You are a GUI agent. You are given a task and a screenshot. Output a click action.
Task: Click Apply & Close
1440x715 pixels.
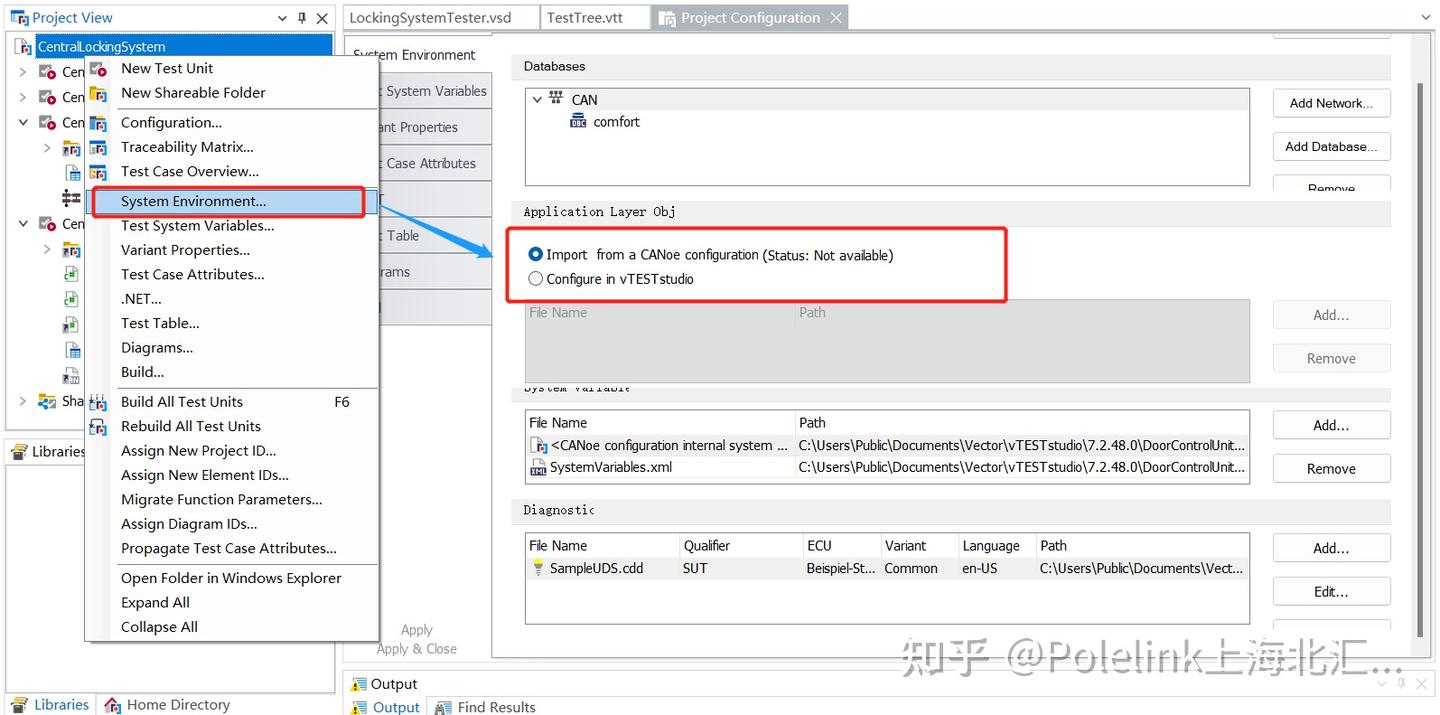[417, 648]
